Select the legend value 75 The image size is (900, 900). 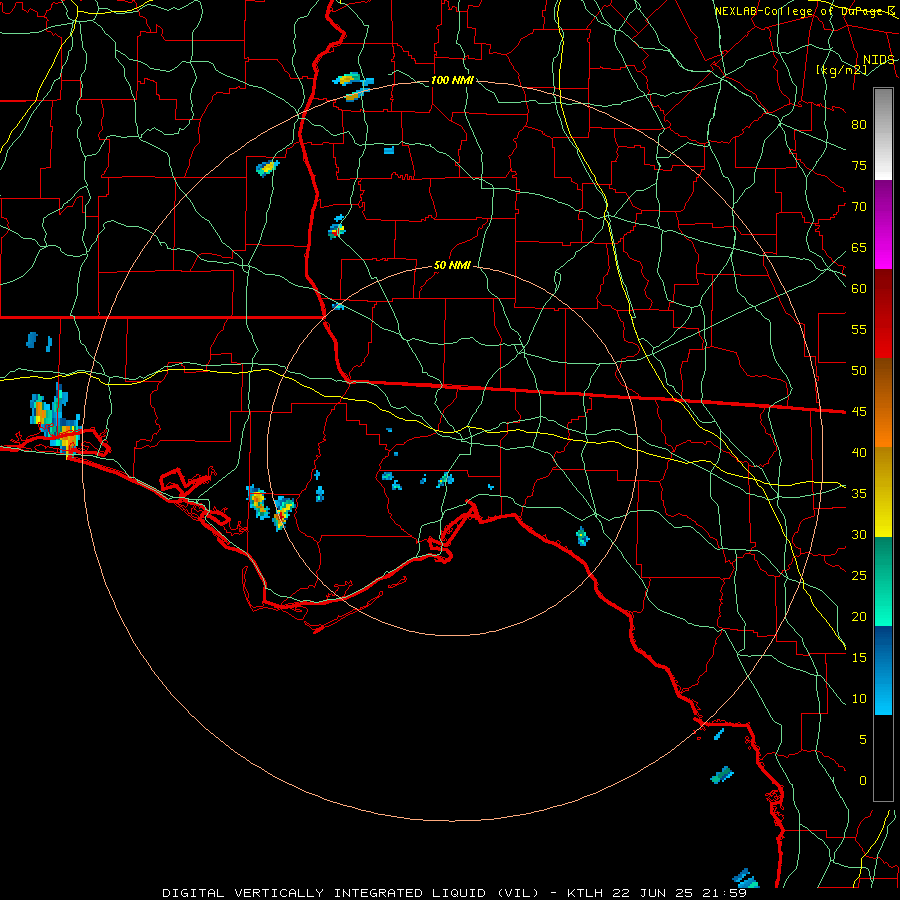point(859,166)
